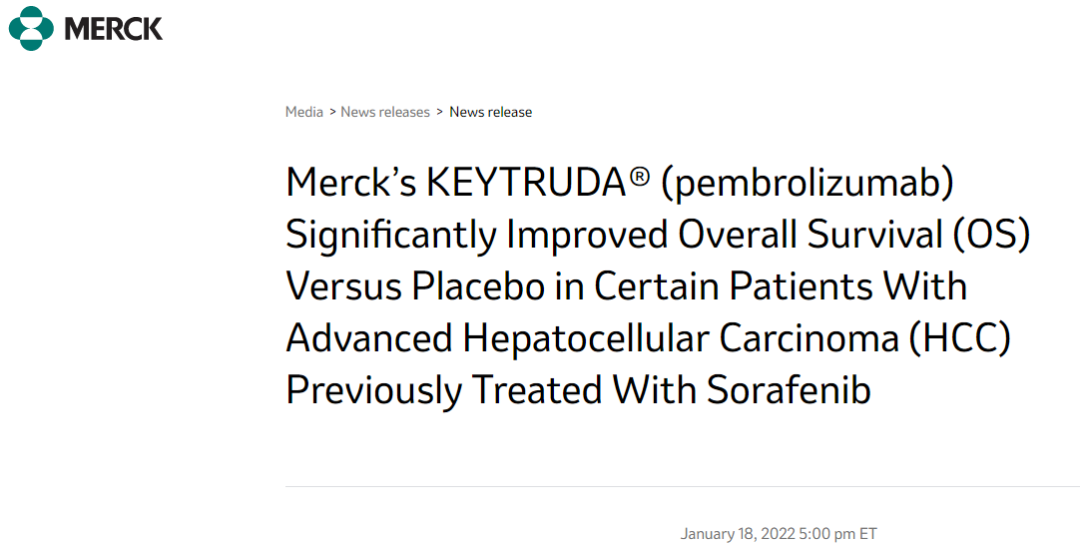
Task: Select the current News release breadcrumb
Action: click(x=490, y=112)
